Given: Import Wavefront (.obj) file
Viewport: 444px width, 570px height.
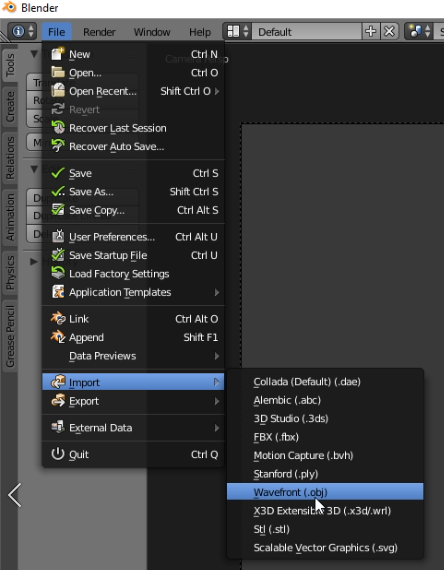Looking at the screenshot, I should (x=325, y=491).
